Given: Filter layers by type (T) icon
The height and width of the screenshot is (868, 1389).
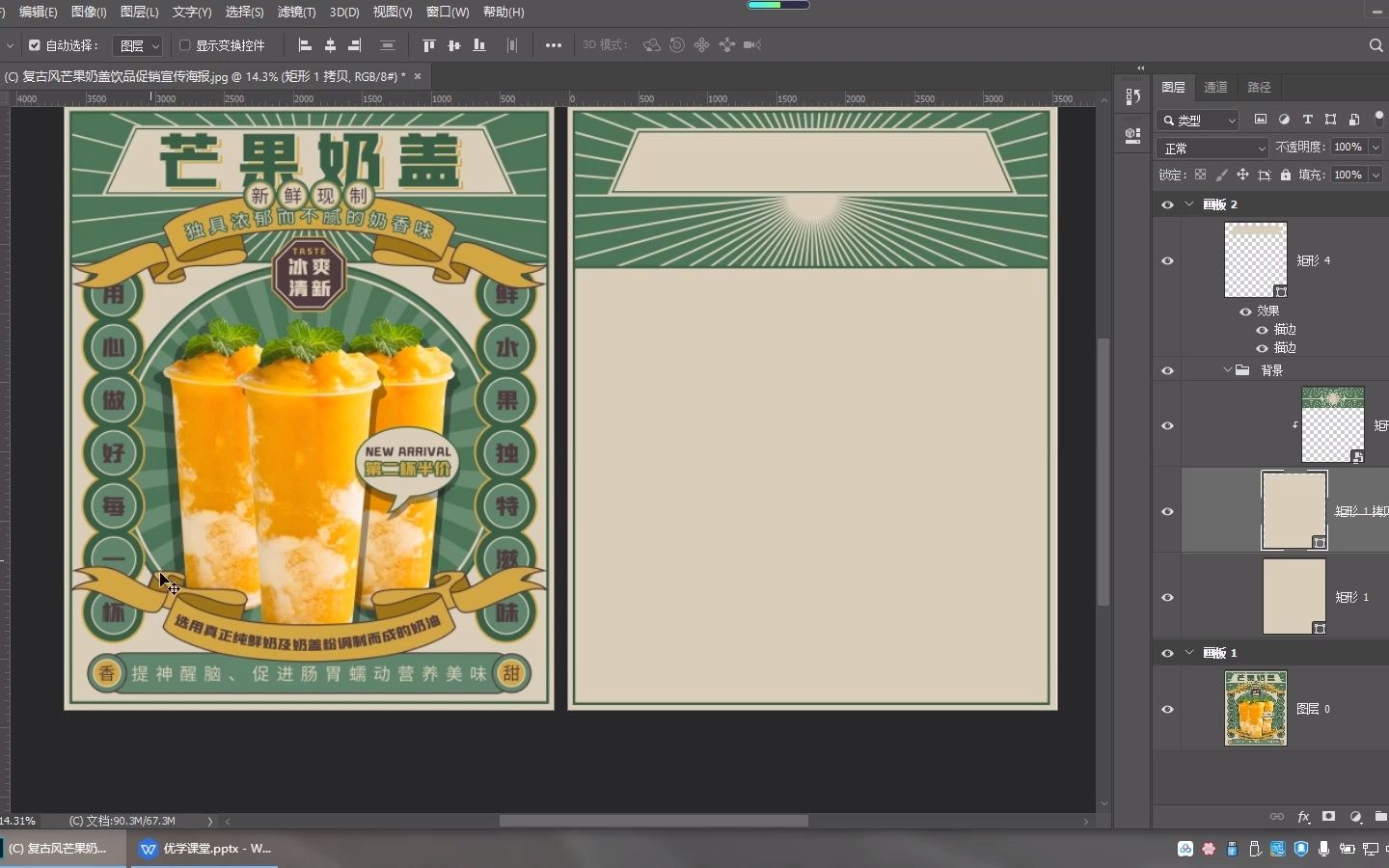Looking at the screenshot, I should [1308, 120].
